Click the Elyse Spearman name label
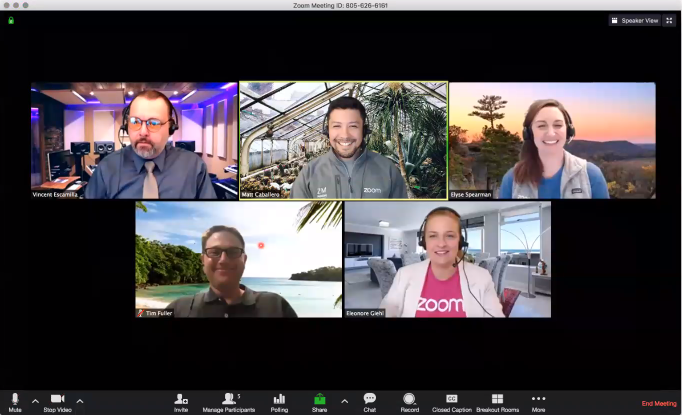This screenshot has width=682, height=415. (471, 194)
